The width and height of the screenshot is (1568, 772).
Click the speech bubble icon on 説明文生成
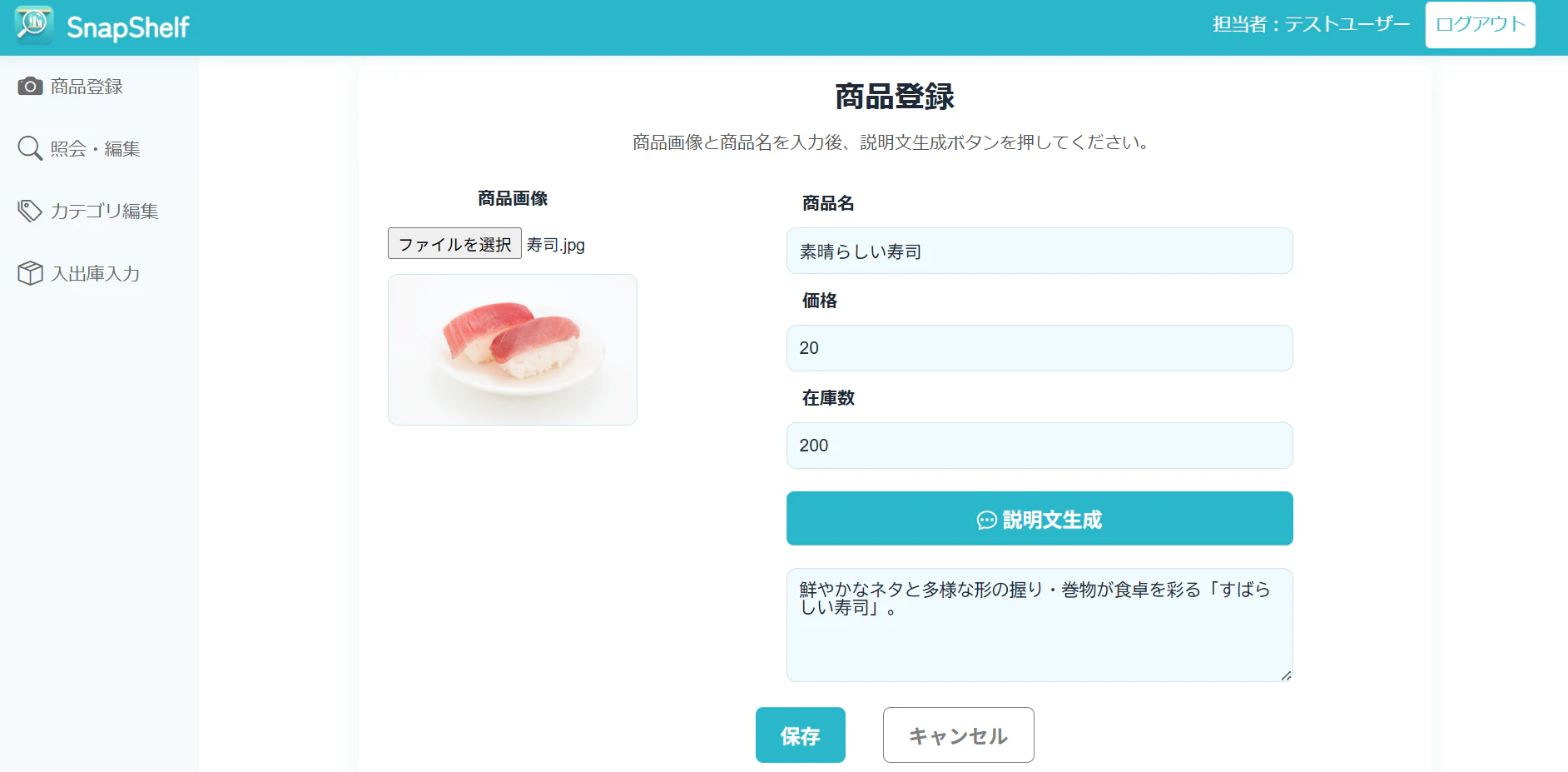986,520
